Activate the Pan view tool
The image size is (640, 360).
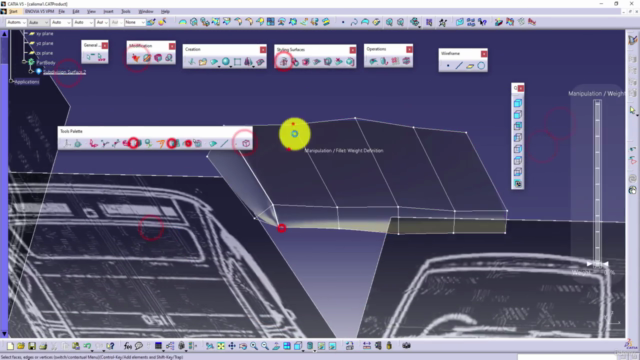point(232,346)
